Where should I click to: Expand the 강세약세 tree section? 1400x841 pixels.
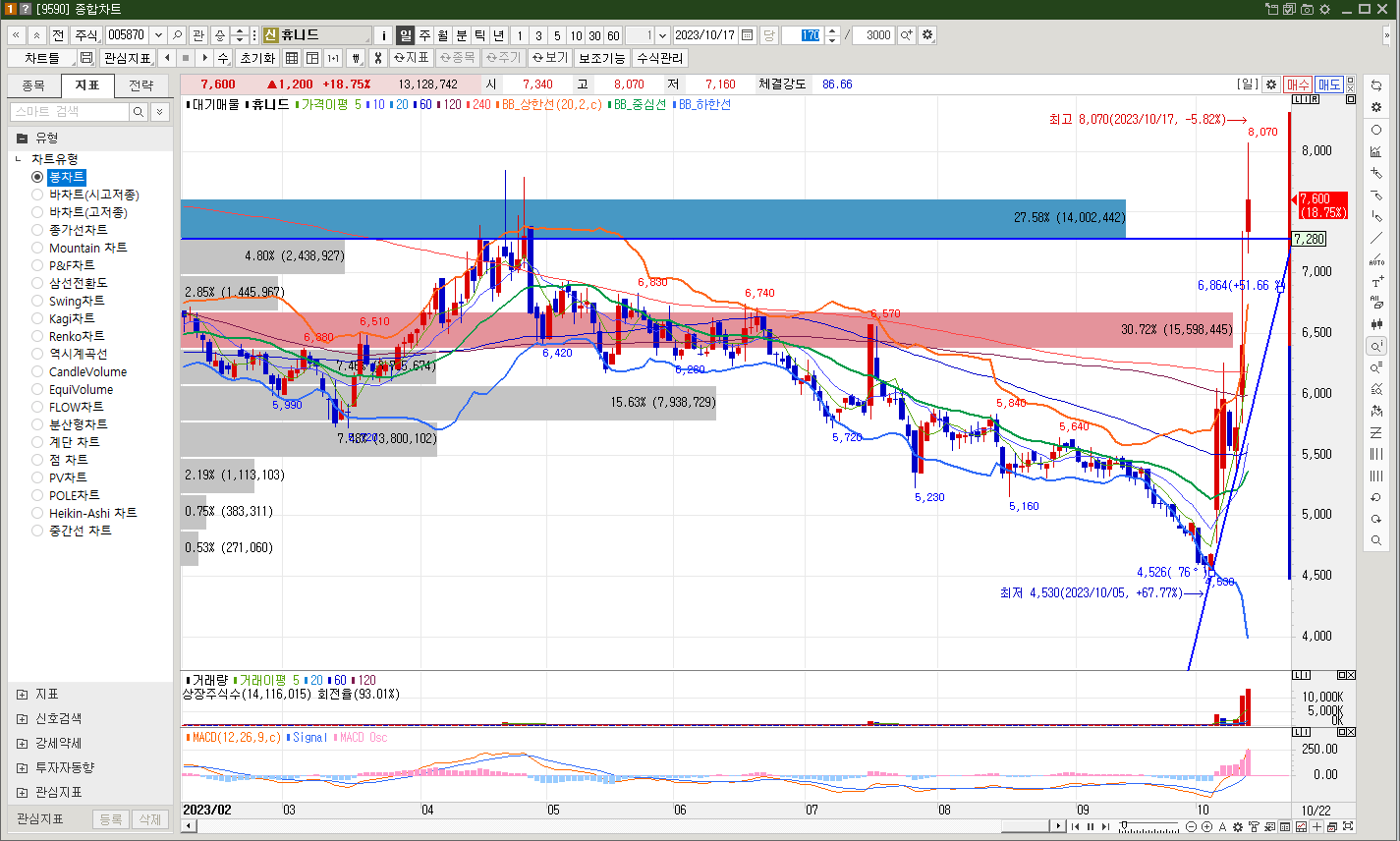tap(22, 744)
